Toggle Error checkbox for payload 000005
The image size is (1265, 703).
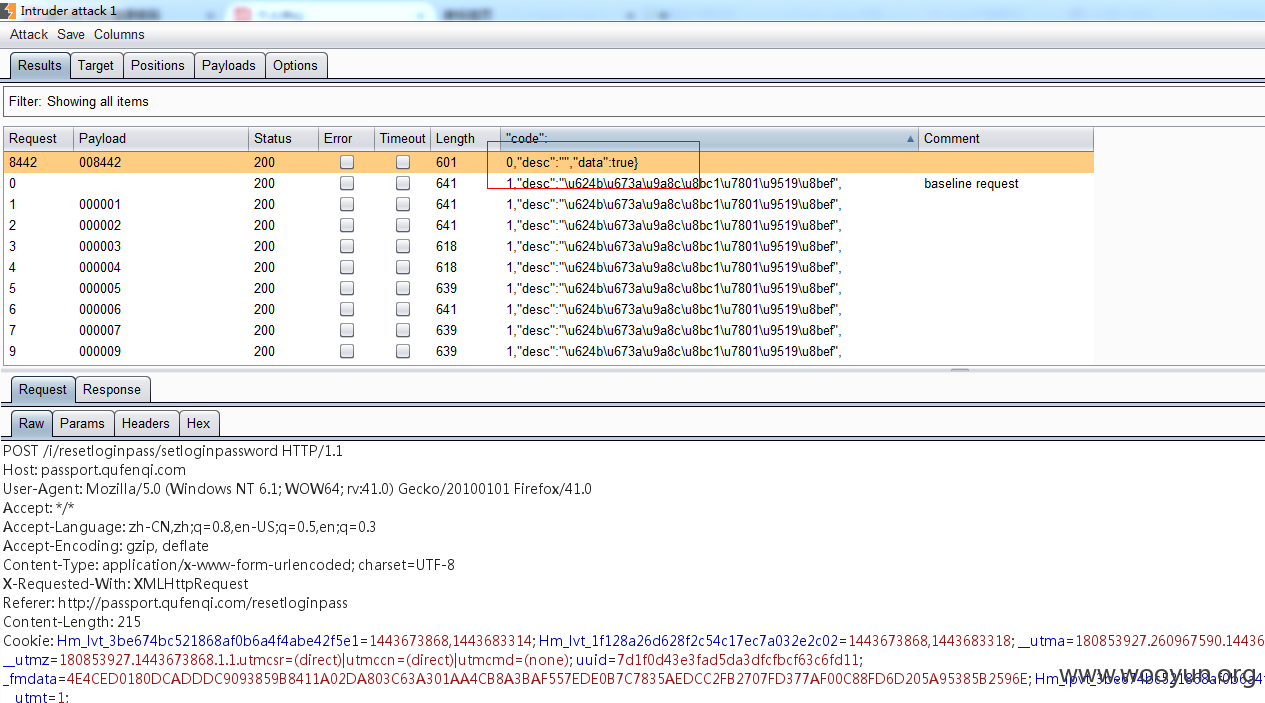pos(346,288)
